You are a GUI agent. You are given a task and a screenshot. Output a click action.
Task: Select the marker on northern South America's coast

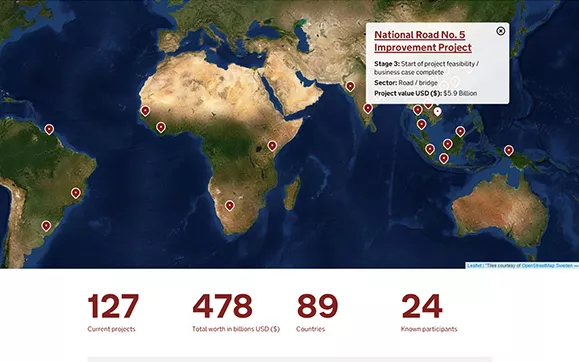click(49, 129)
